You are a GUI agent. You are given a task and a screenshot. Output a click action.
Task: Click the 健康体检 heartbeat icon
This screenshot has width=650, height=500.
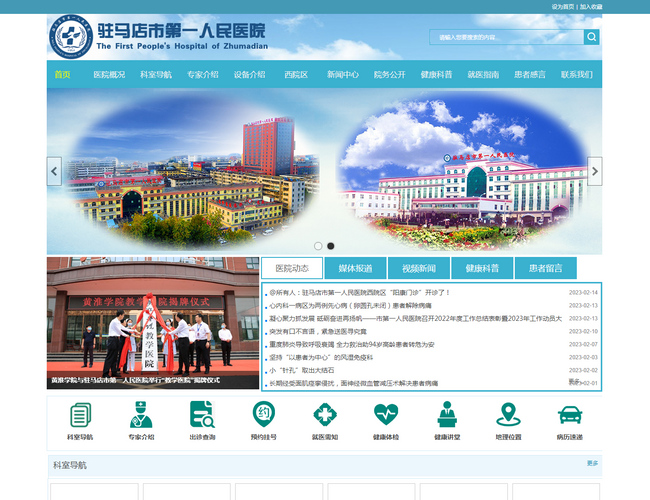[x=385, y=415]
